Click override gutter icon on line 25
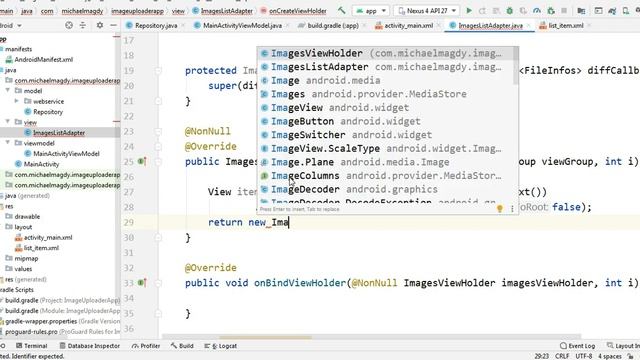 pyautogui.click(x=142, y=162)
